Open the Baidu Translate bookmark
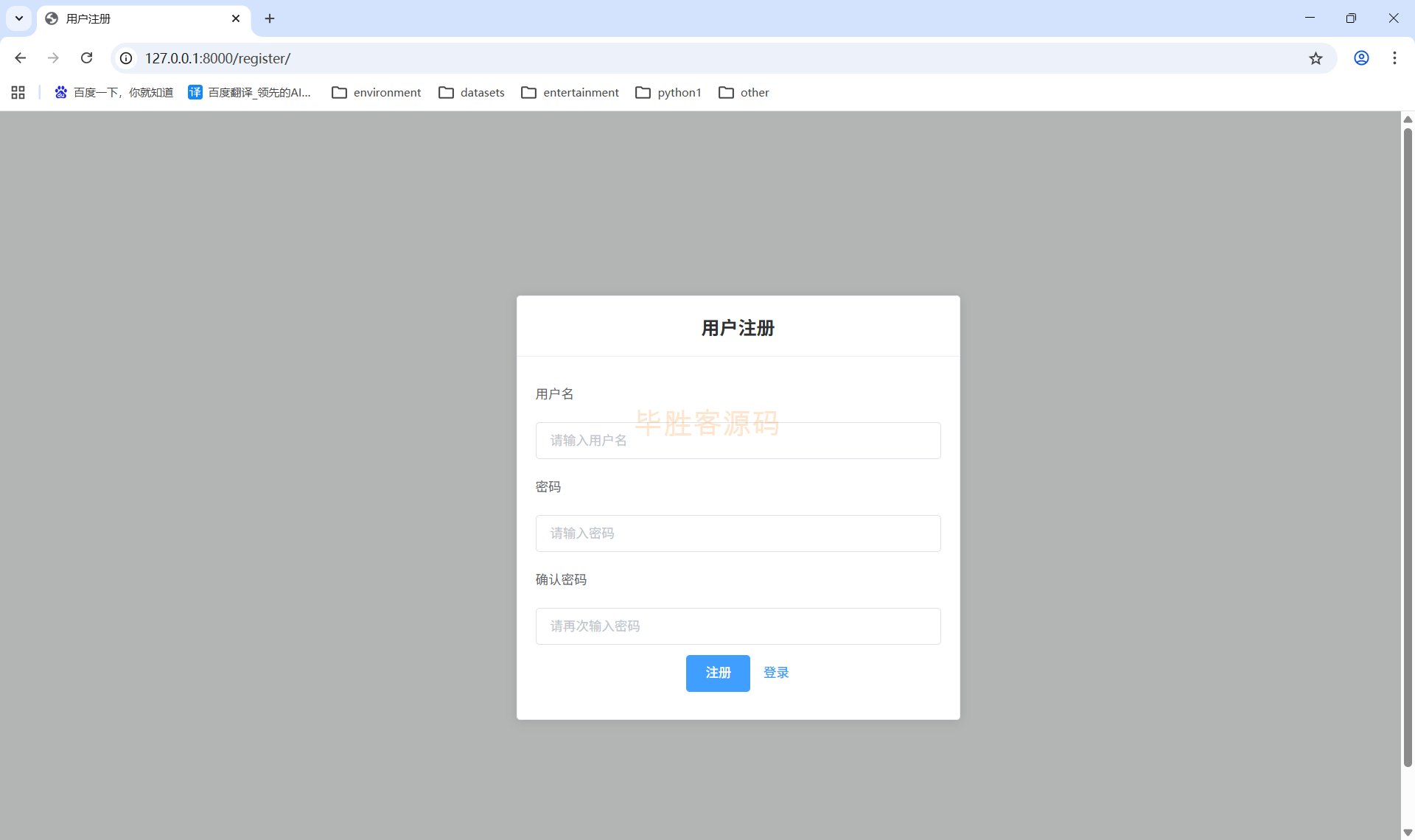The image size is (1415, 840). click(251, 92)
